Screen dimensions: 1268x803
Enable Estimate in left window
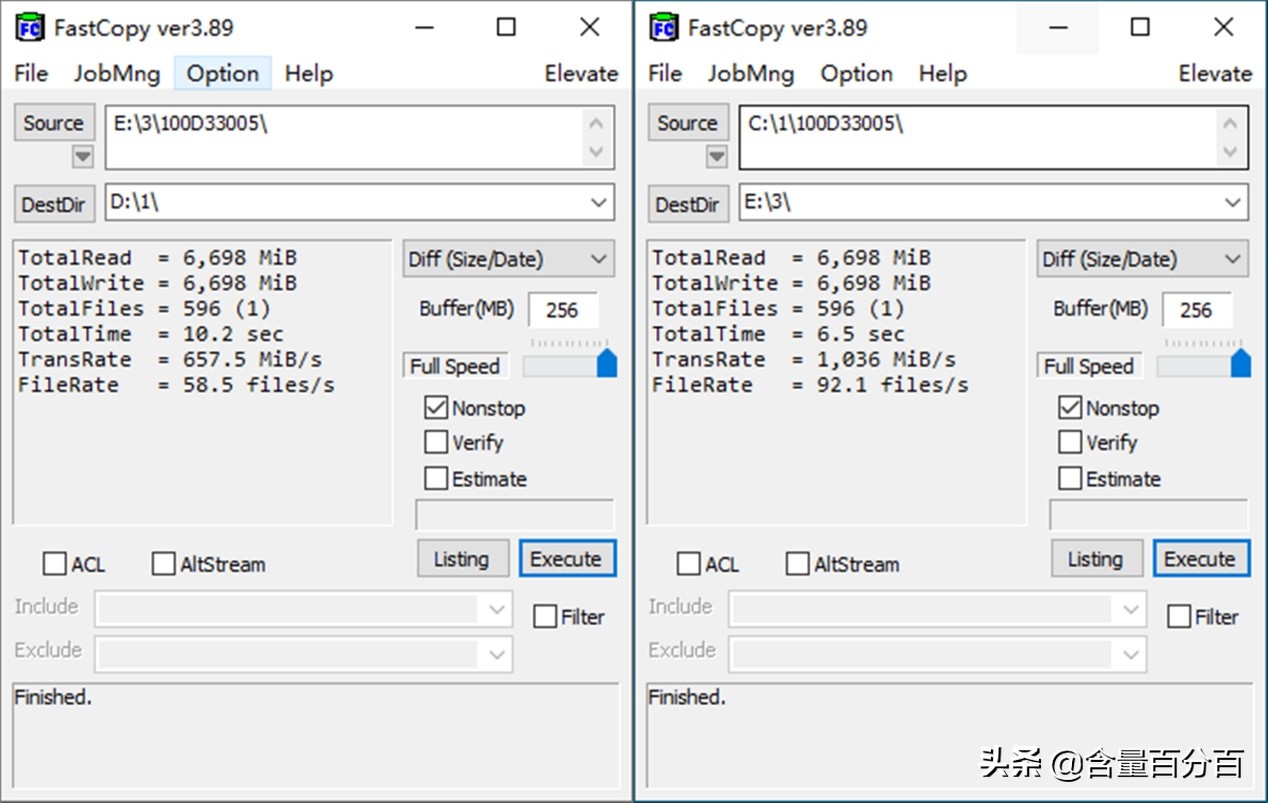(x=436, y=478)
